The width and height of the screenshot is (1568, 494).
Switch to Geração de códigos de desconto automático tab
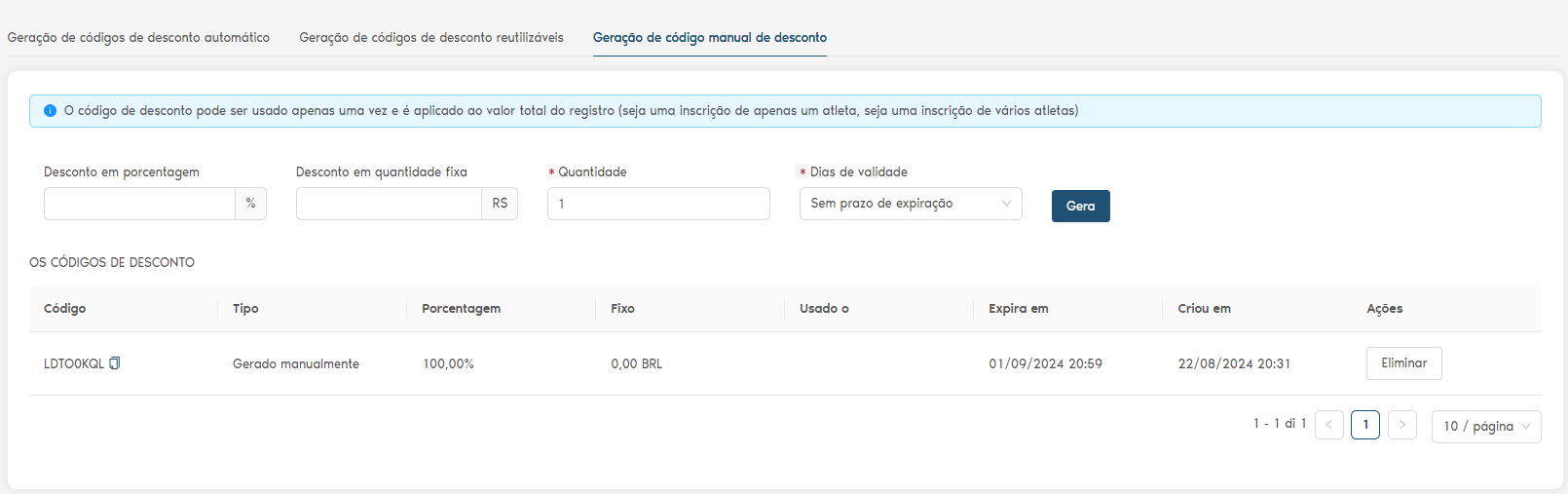click(138, 38)
